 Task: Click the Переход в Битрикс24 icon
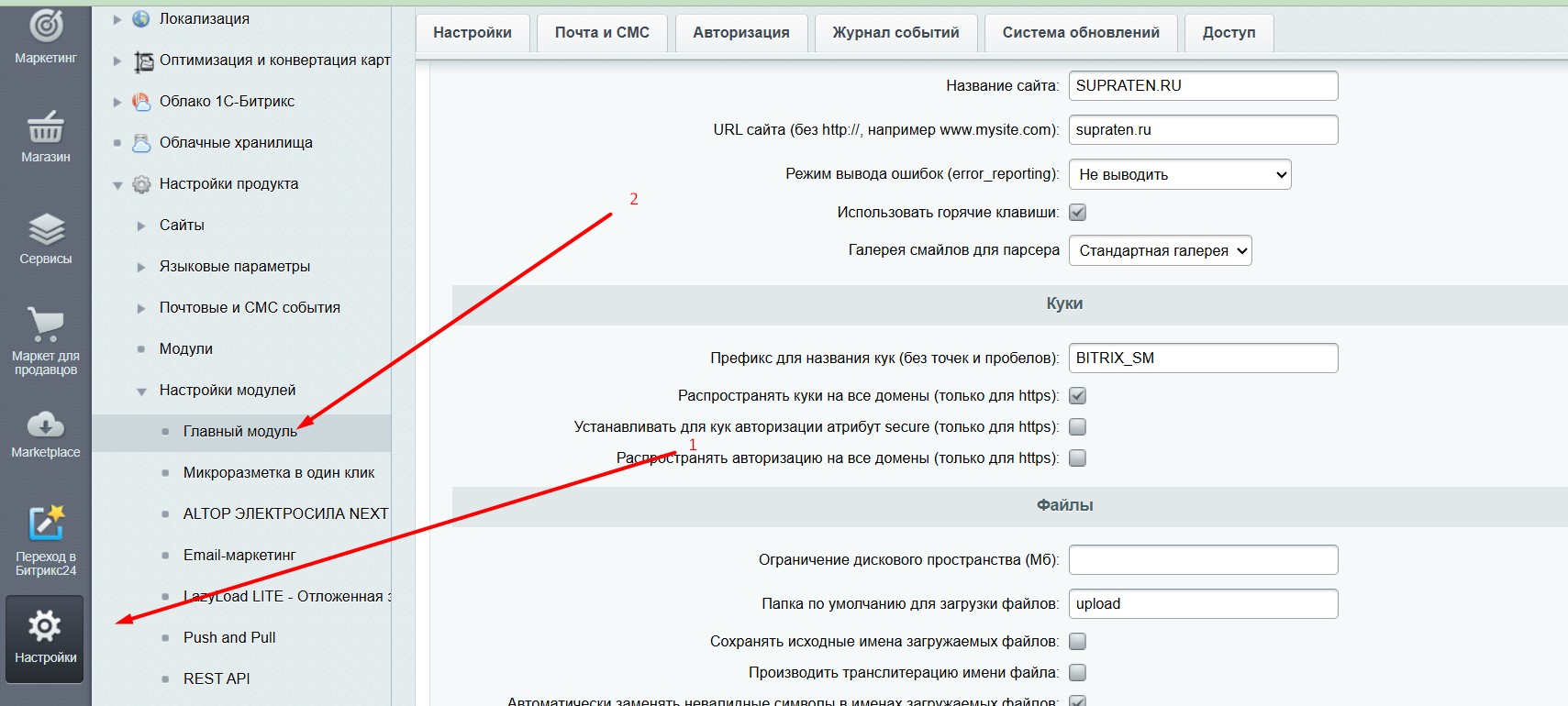(45, 524)
